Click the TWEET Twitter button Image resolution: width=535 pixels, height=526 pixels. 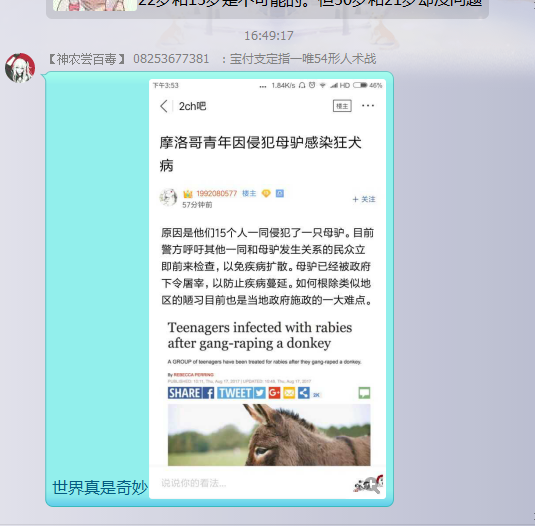tap(242, 393)
